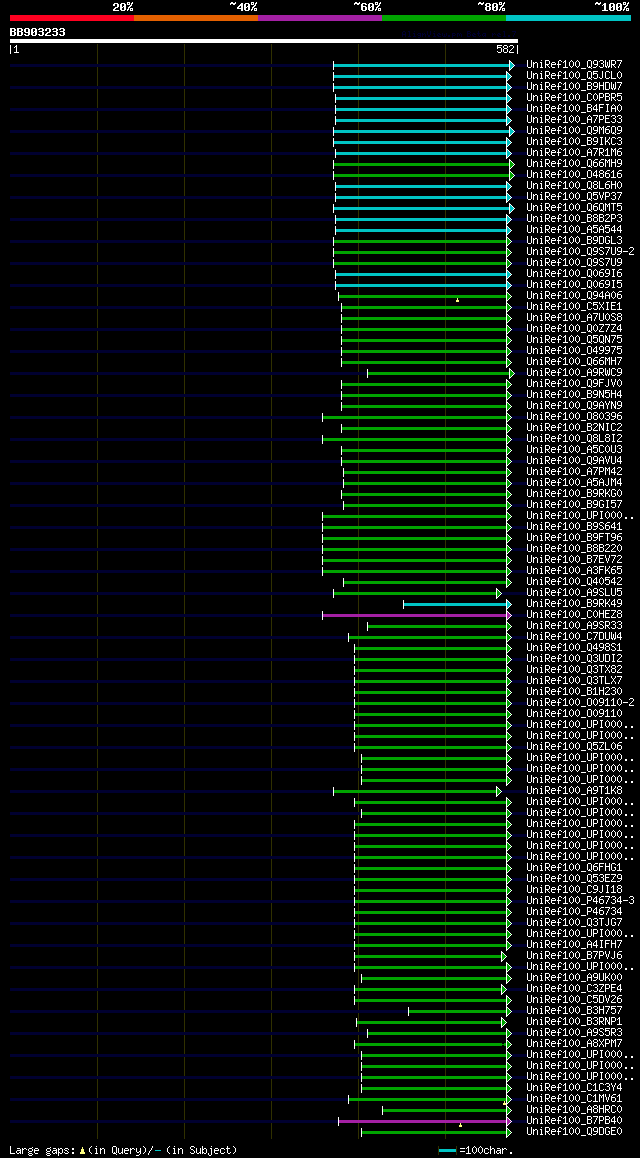Click the orange ~40% identity legend segment
The image size is (640, 1158).
[x=196, y=17]
